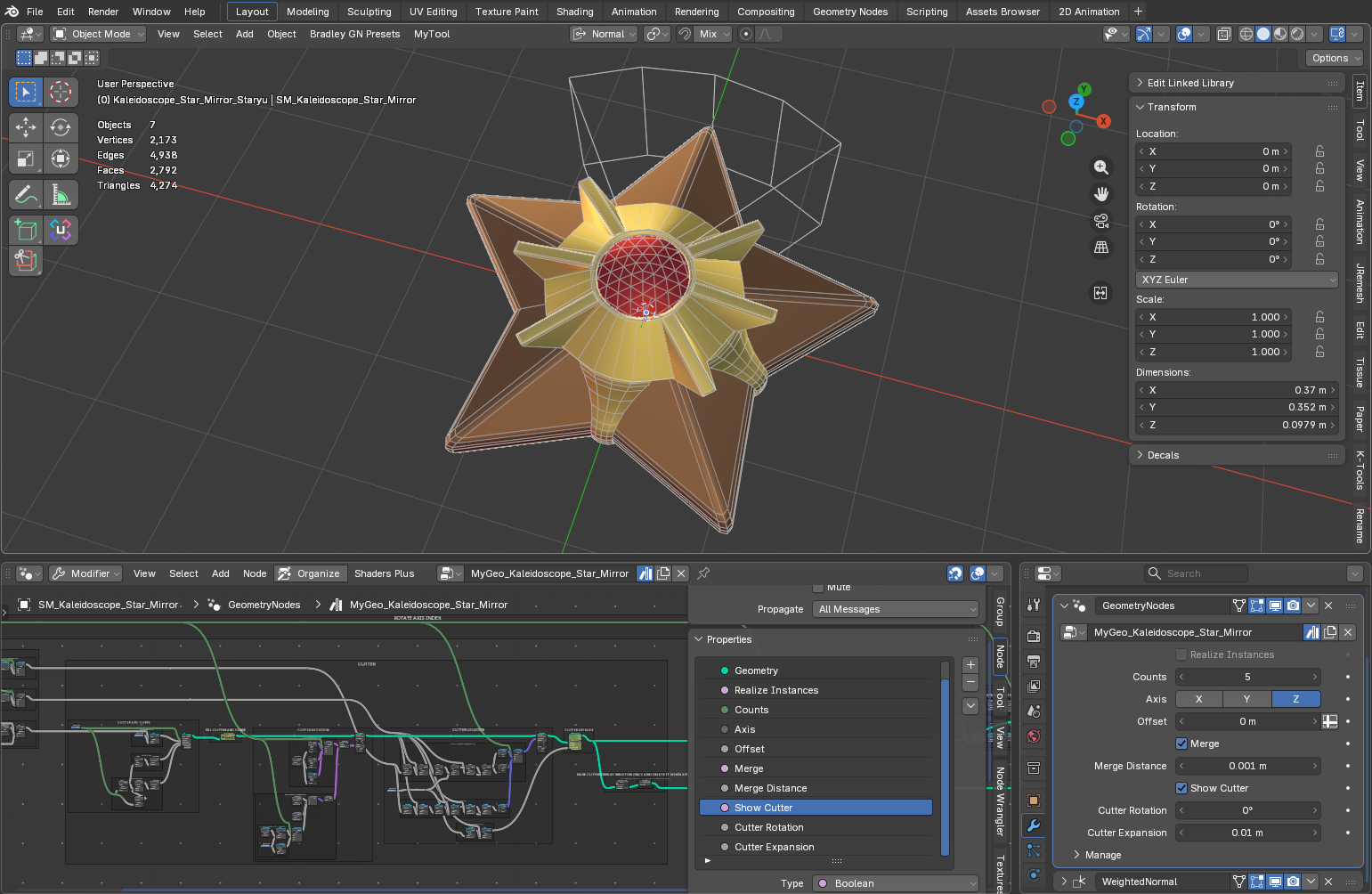
Task: Select the Add Cube tool
Action: (26, 230)
